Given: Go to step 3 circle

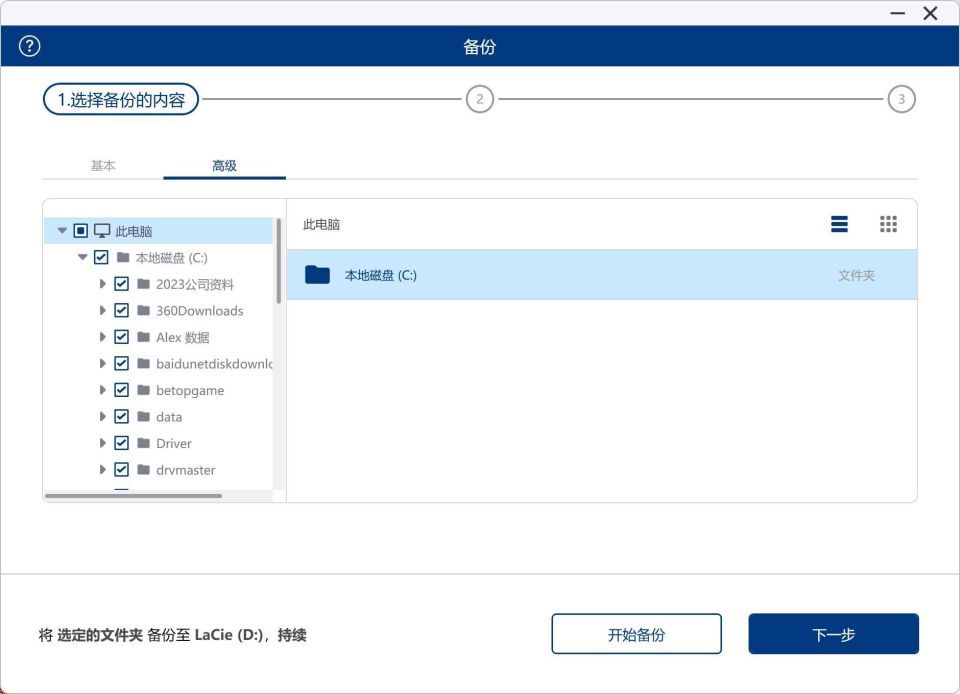Looking at the screenshot, I should pos(901,99).
